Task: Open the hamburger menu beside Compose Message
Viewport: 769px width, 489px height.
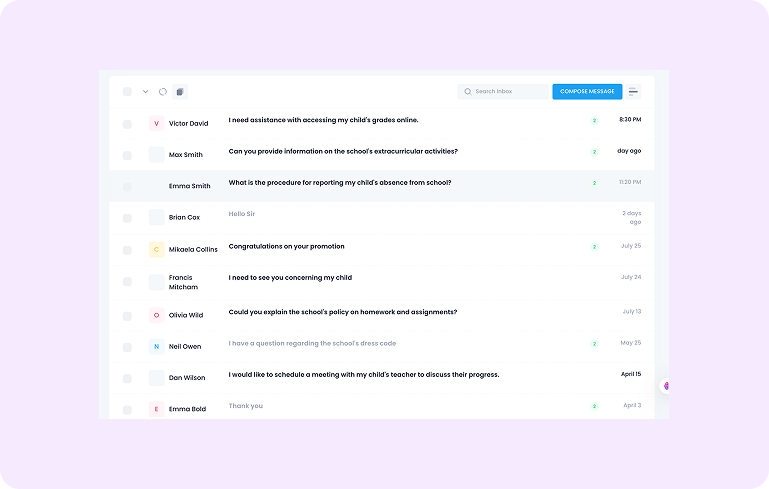Action: coord(633,92)
